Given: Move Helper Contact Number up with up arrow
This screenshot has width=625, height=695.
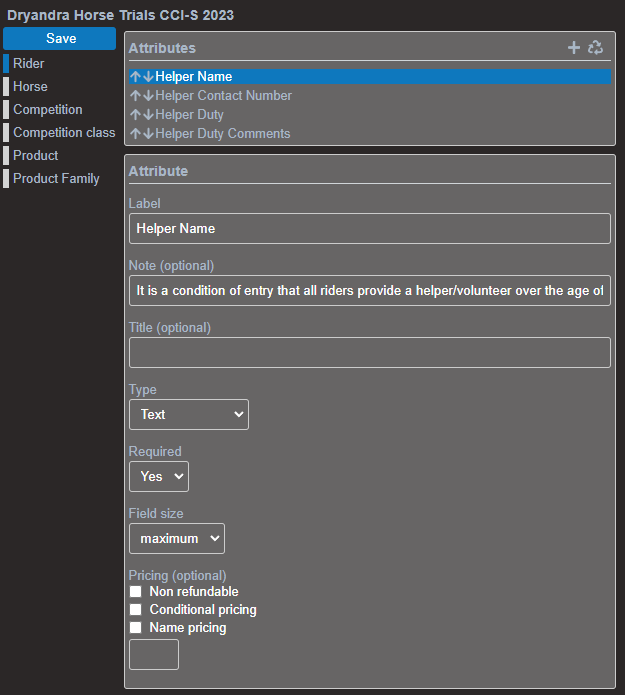Looking at the screenshot, I should point(135,96).
